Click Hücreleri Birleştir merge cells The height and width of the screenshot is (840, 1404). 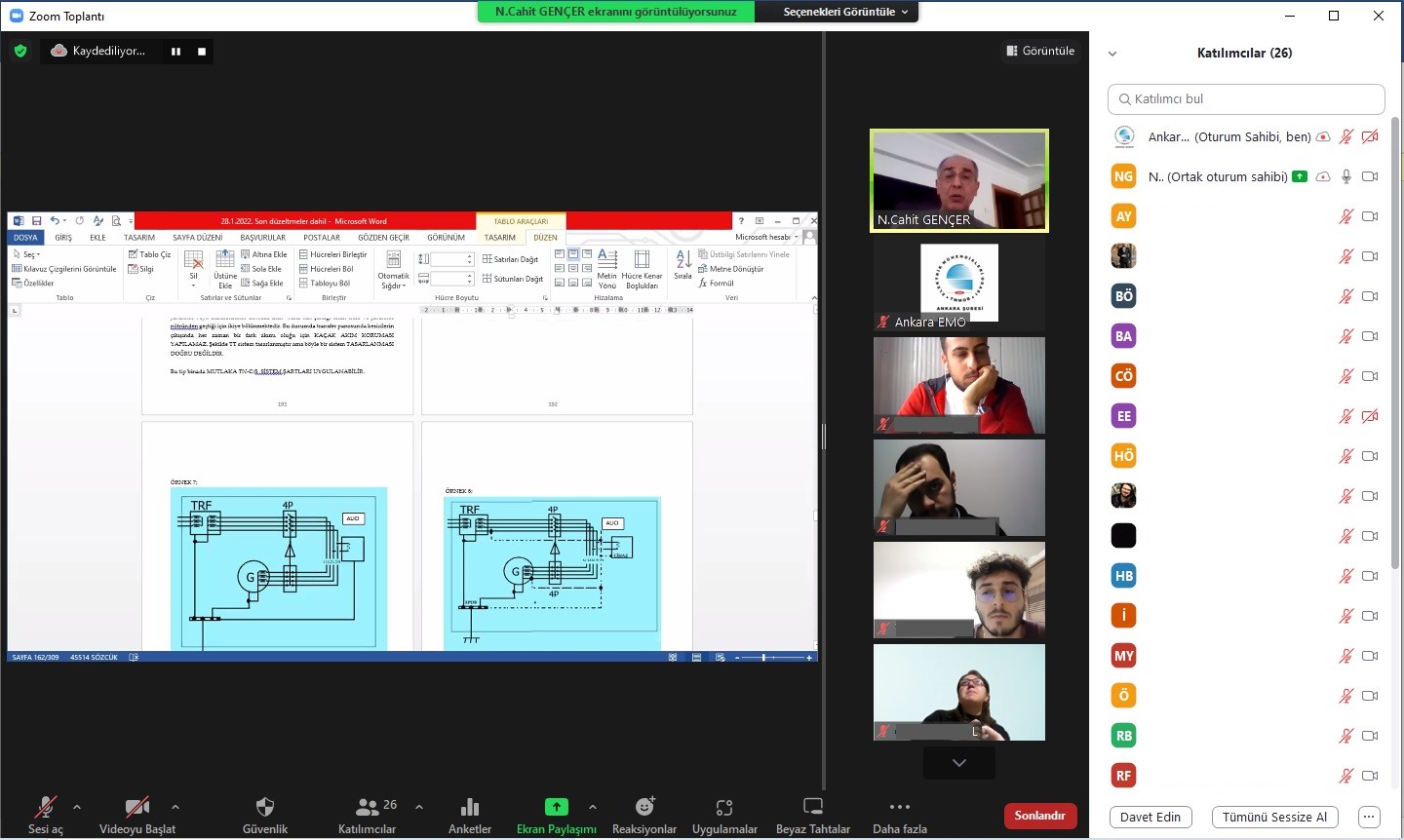(333, 254)
